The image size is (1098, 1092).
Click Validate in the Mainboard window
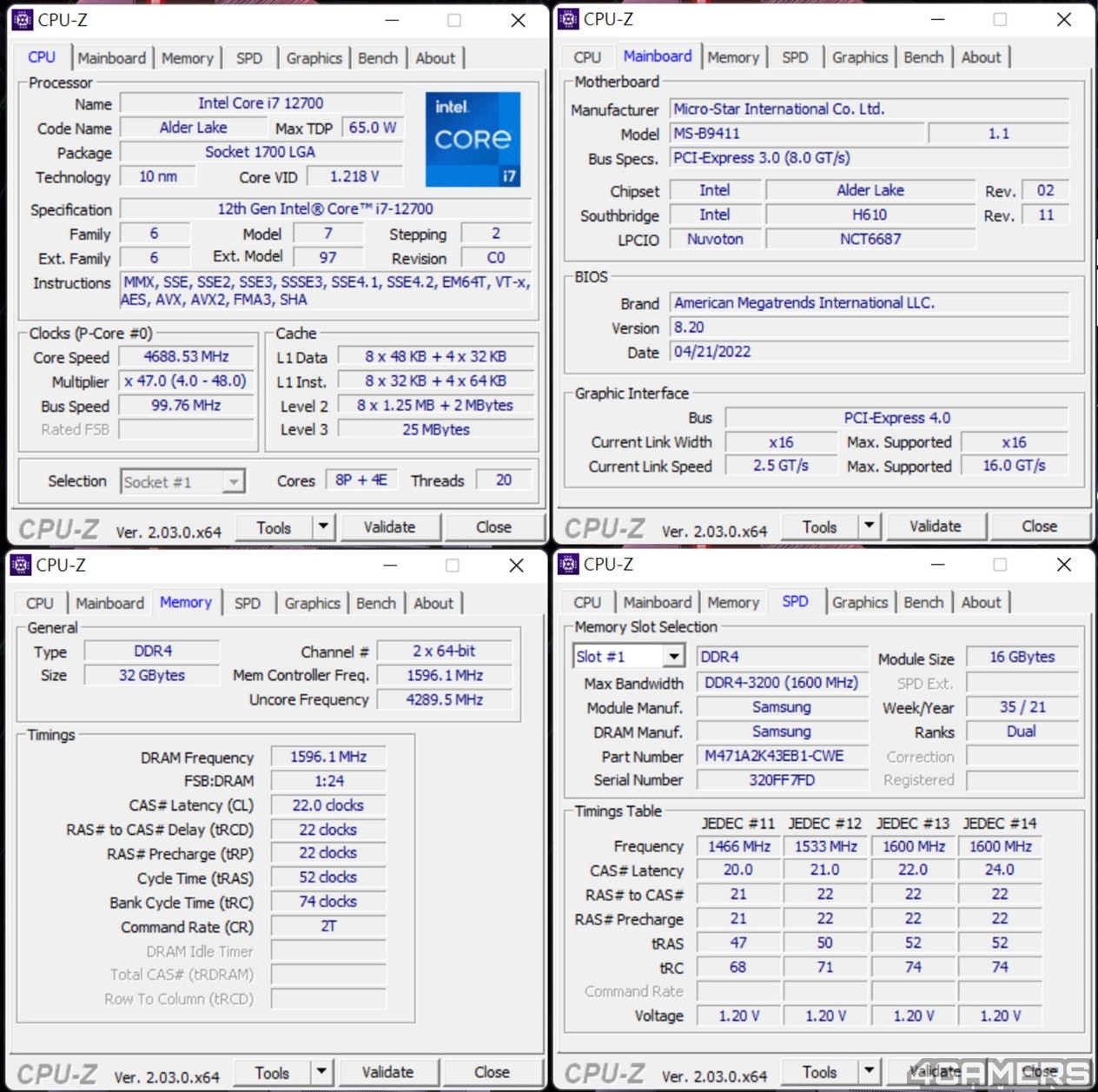(x=936, y=526)
